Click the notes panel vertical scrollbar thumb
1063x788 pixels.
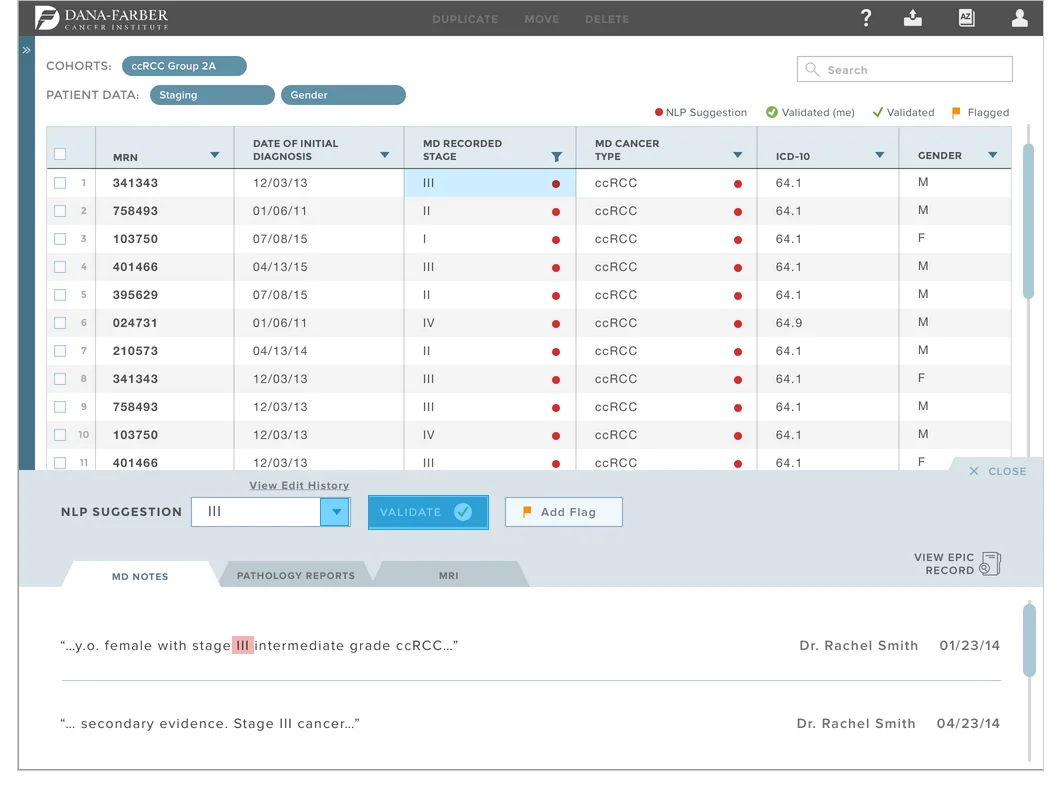1029,640
